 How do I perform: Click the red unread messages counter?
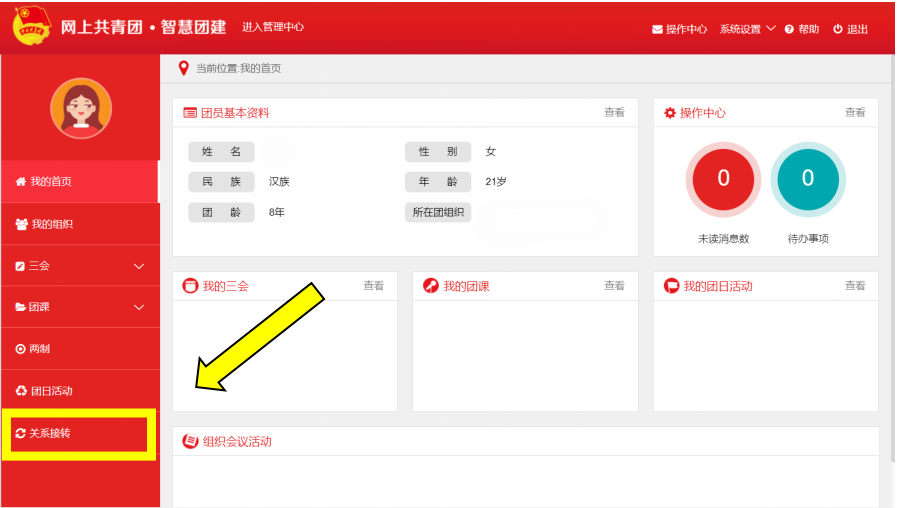[723, 179]
